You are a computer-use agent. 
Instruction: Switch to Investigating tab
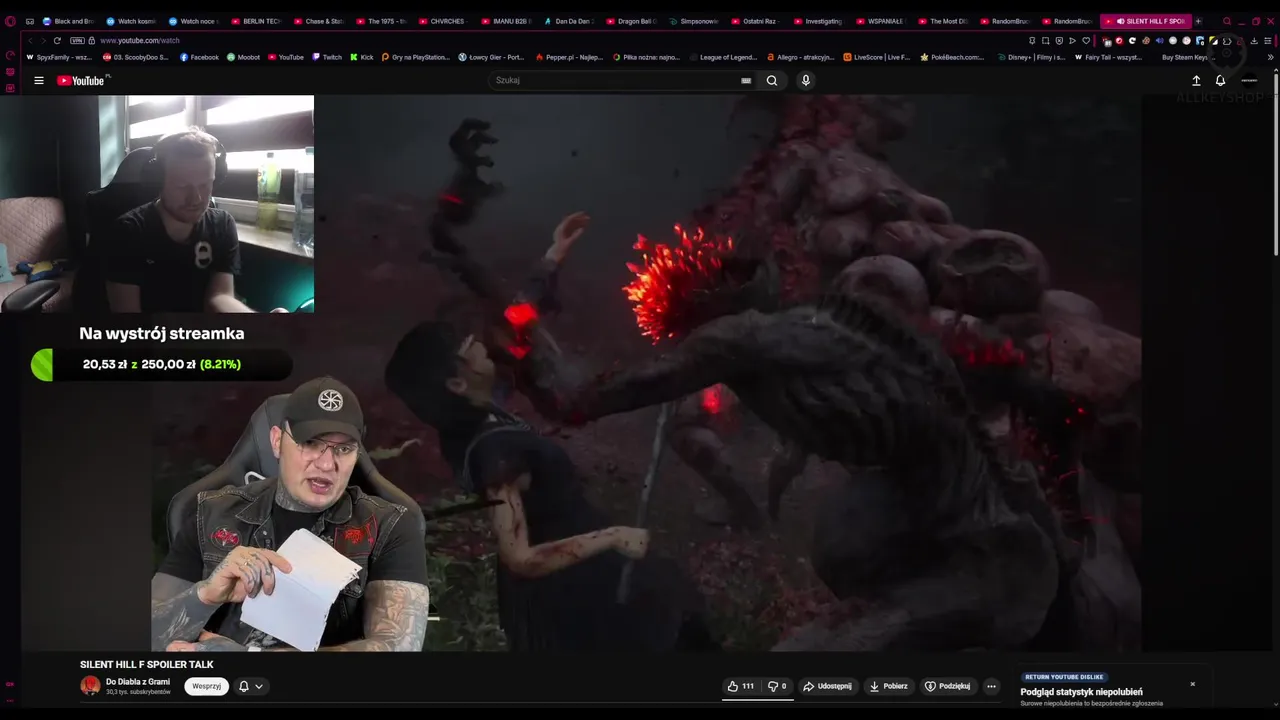818,21
